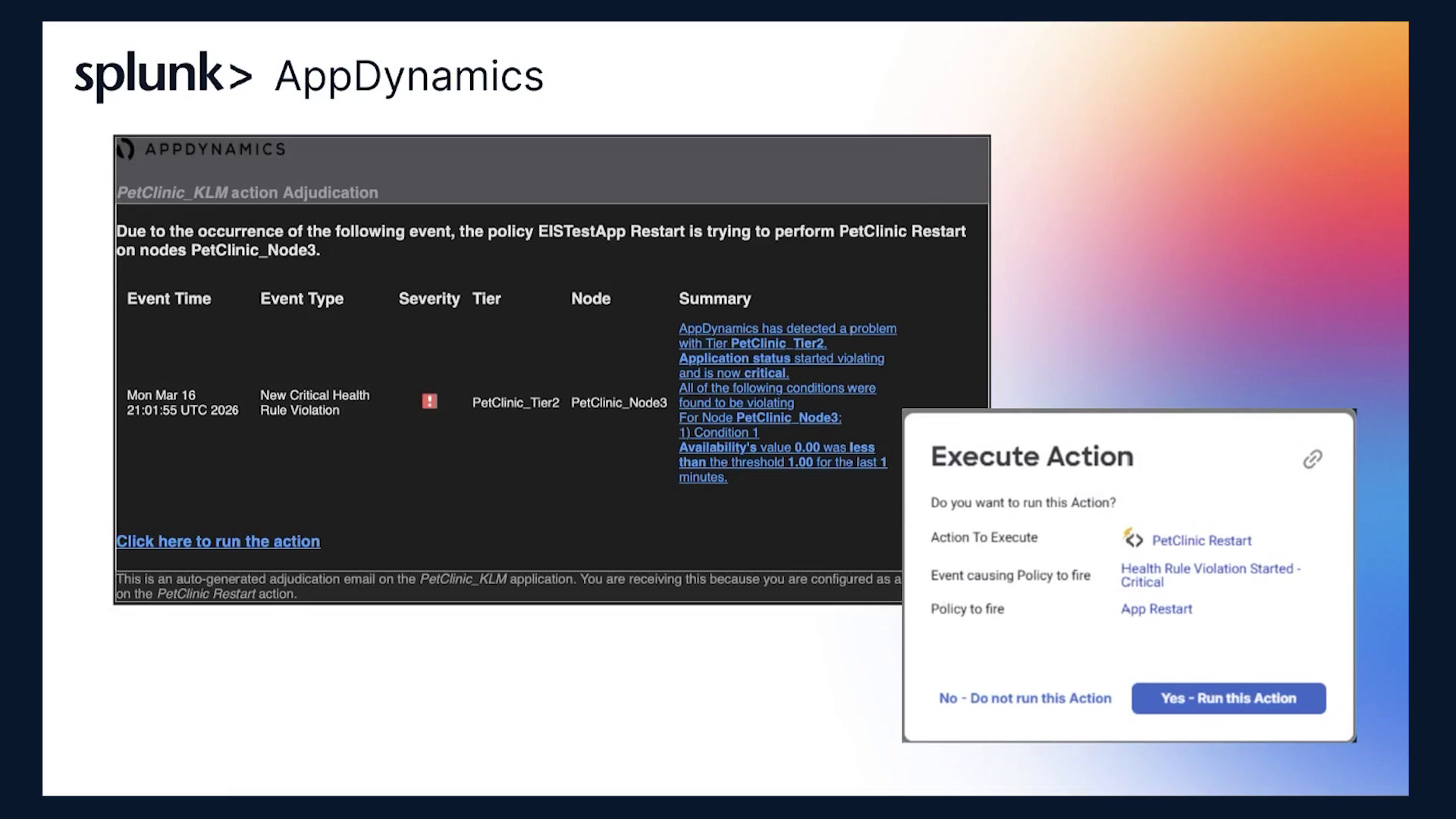This screenshot has width=1456, height=819.
Task: Open the App Restart policy link
Action: click(1156, 609)
